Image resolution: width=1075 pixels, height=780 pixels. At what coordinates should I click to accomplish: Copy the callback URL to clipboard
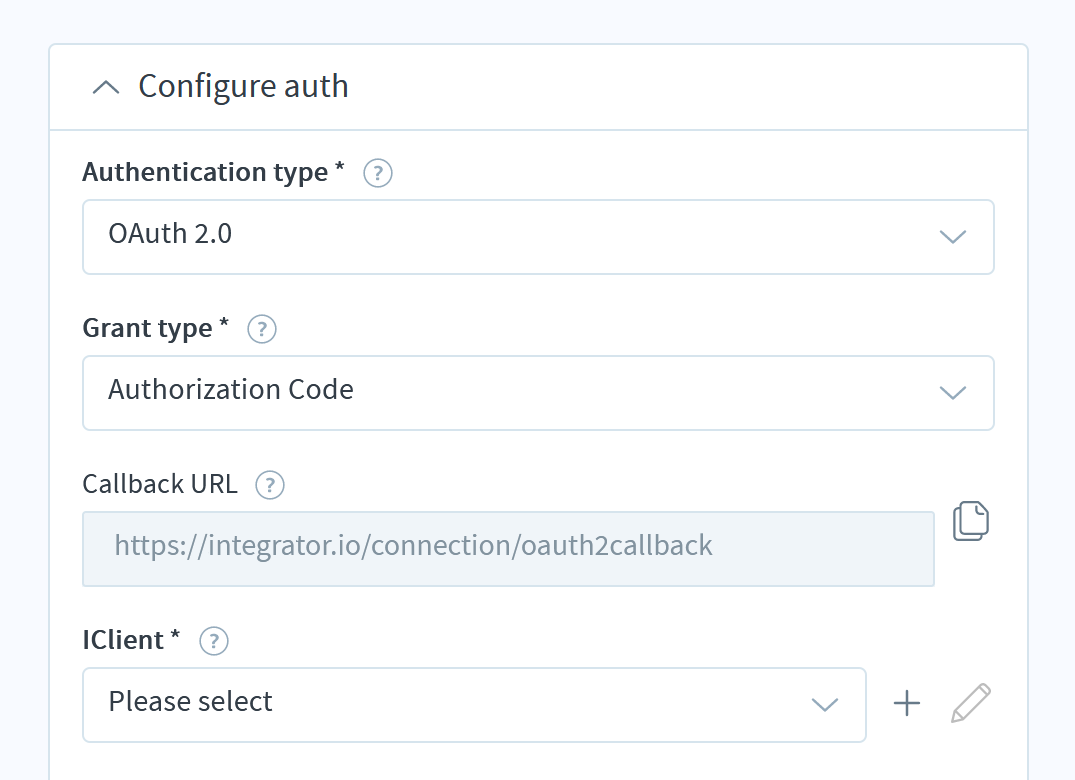pos(971,520)
